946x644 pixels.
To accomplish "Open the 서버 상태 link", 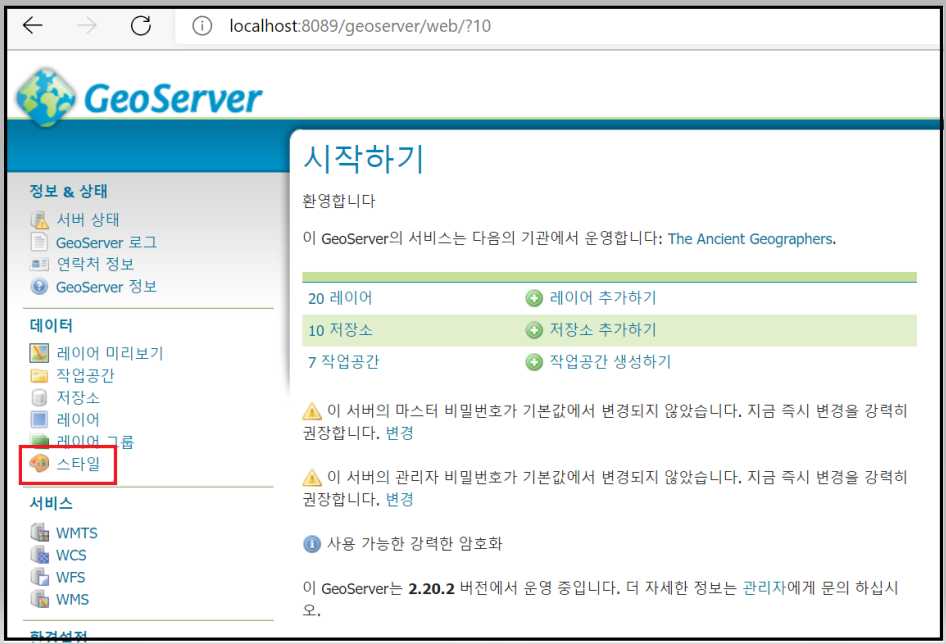I will (88, 220).
